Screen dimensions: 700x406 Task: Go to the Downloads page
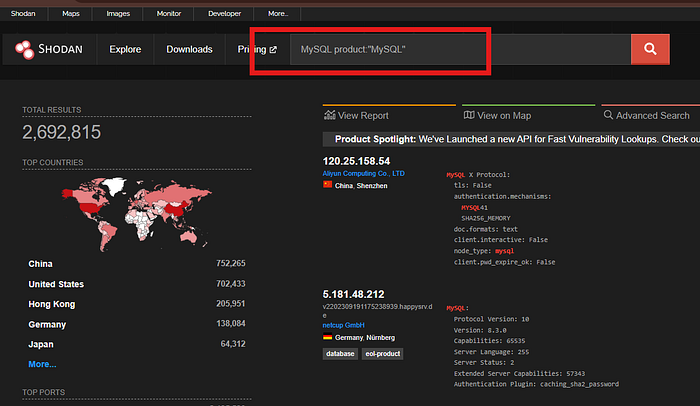pos(189,49)
